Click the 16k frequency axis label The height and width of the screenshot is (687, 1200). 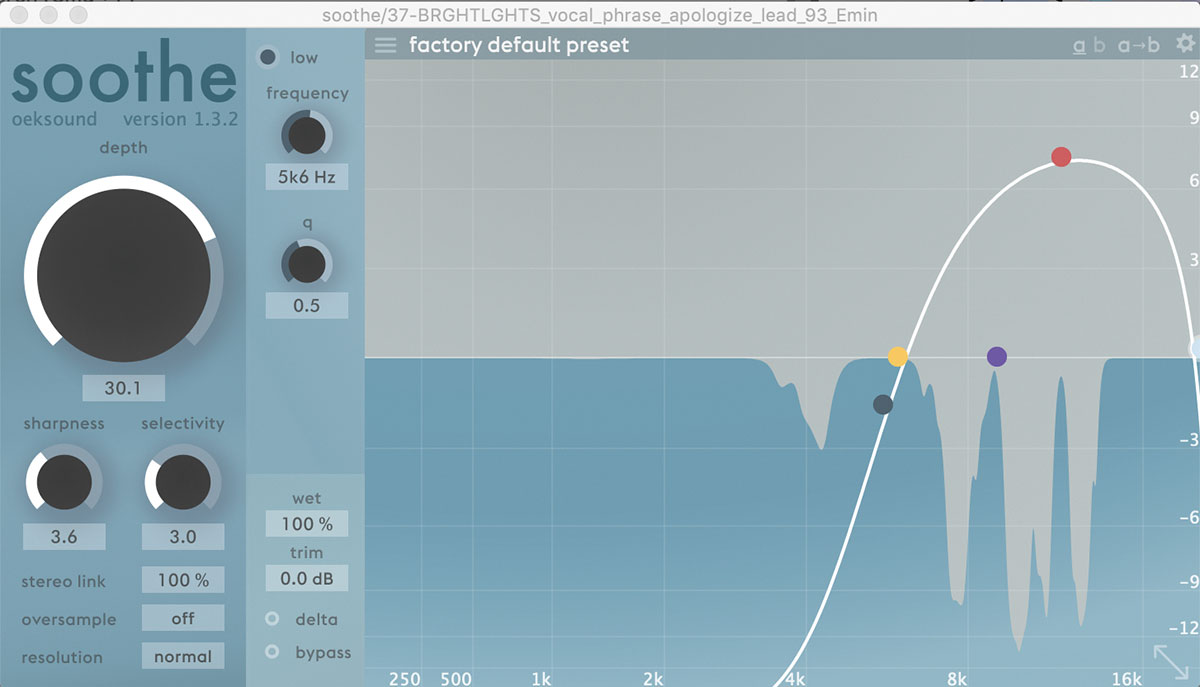click(x=1126, y=678)
